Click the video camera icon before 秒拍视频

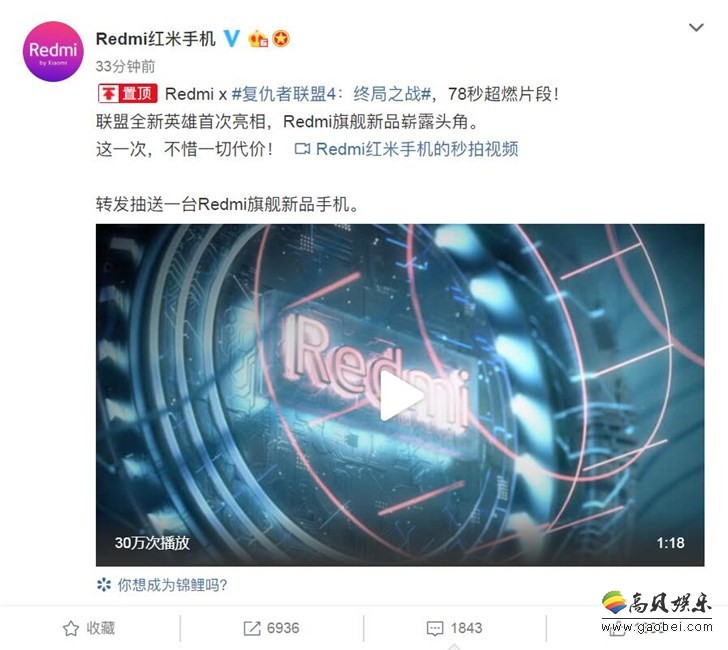point(302,149)
